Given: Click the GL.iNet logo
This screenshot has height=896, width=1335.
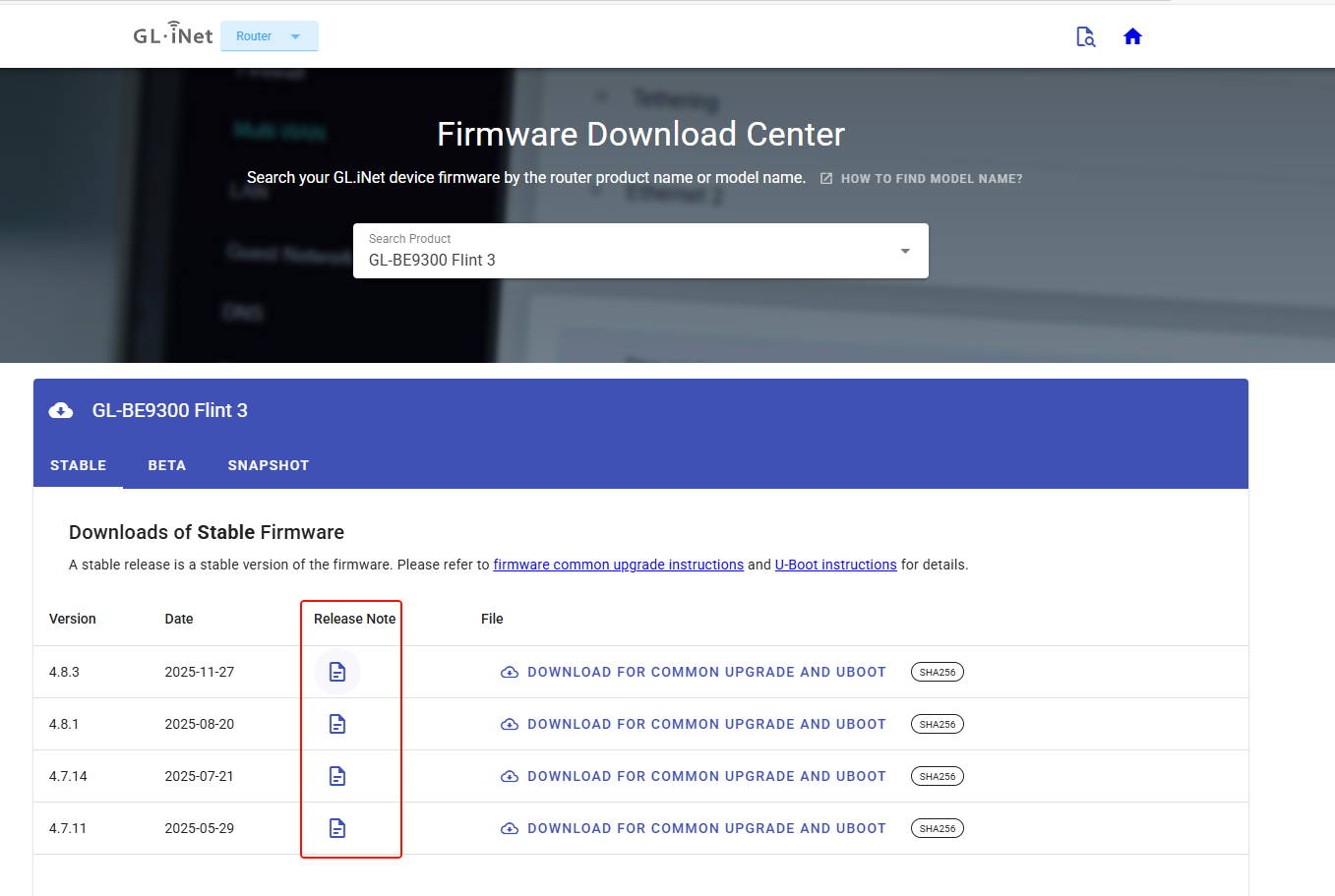Looking at the screenshot, I should pos(173,34).
